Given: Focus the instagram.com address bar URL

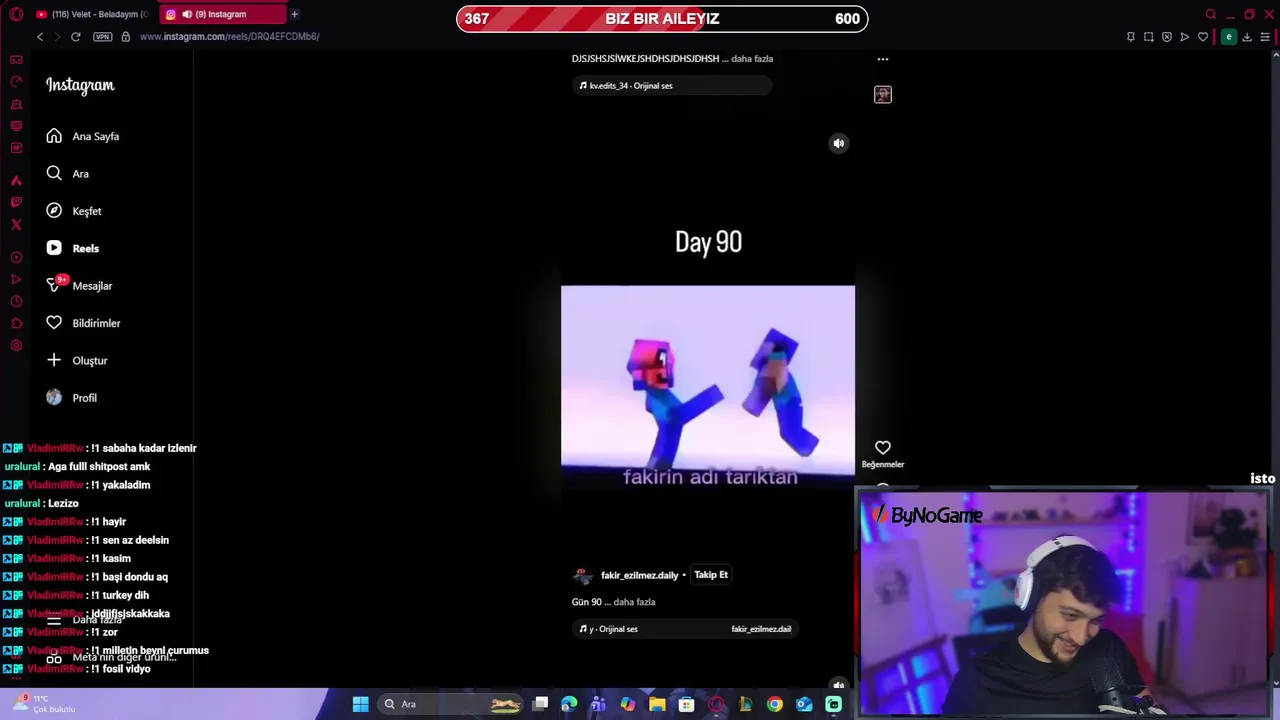Looking at the screenshot, I should (229, 36).
